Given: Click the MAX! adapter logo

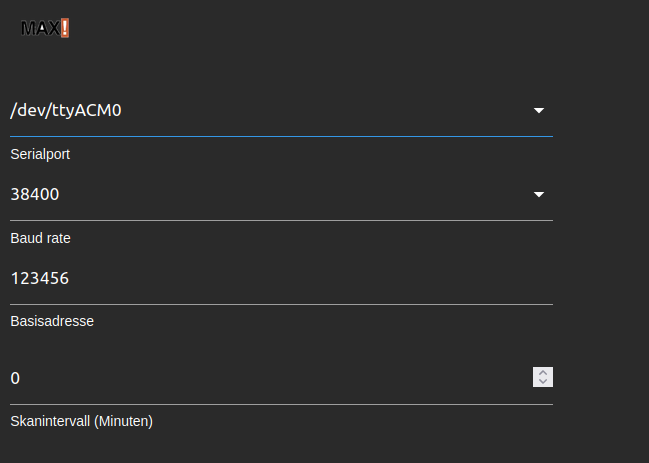Looking at the screenshot, I should 45,28.
